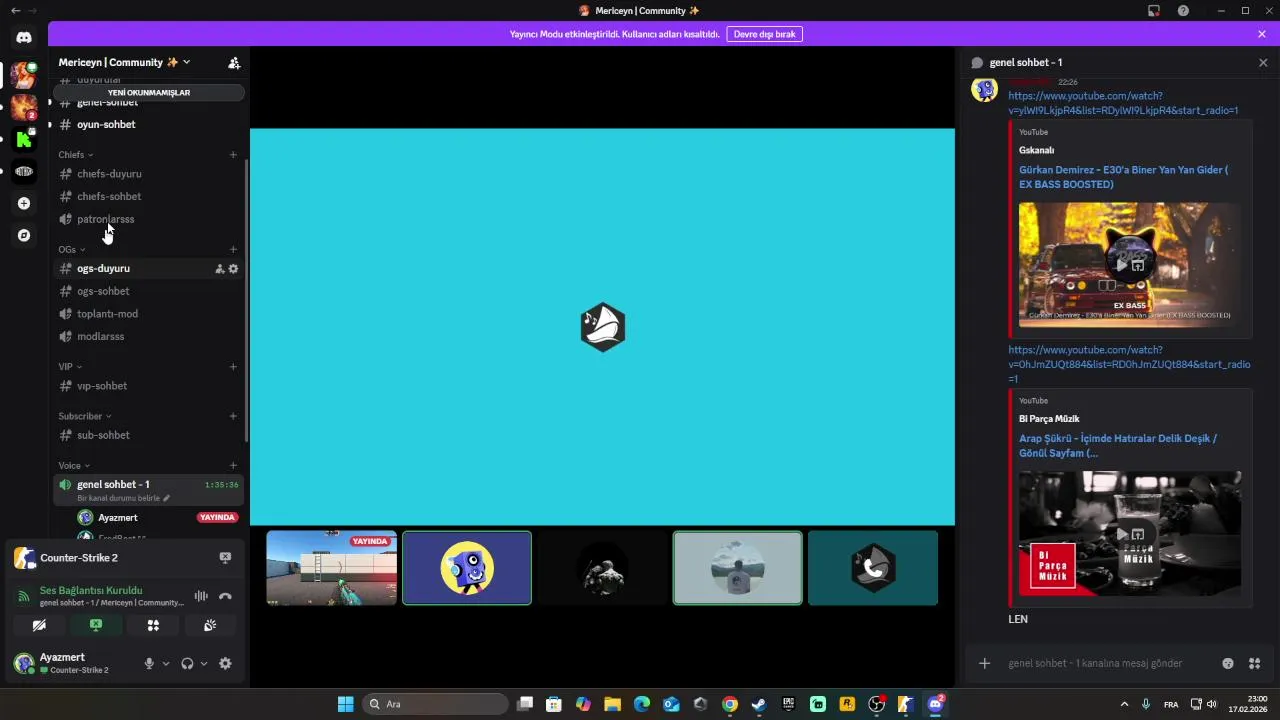Add a new server with plus icon
The width and height of the screenshot is (1280, 720).
point(24,203)
